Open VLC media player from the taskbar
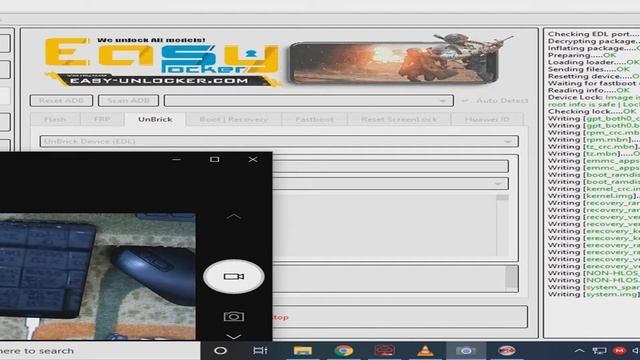 click(425, 351)
